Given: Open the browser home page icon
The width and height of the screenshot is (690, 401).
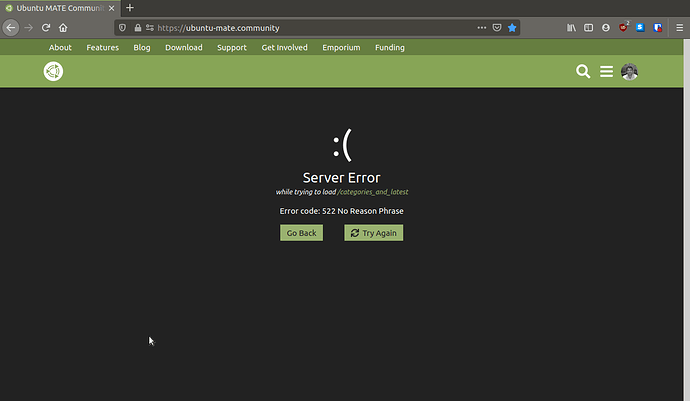Looking at the screenshot, I should coord(63,28).
